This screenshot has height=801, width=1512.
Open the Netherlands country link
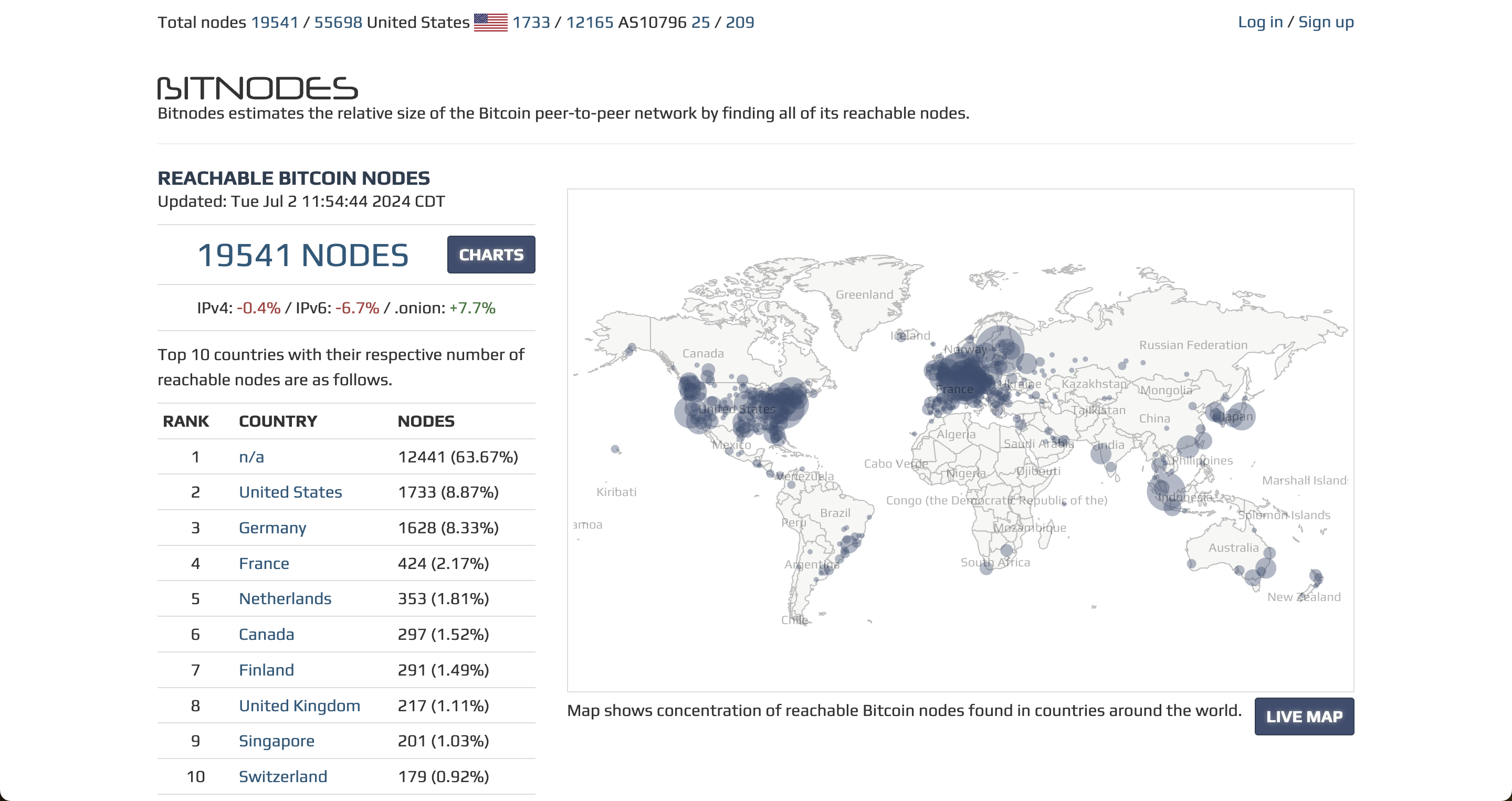click(x=285, y=598)
